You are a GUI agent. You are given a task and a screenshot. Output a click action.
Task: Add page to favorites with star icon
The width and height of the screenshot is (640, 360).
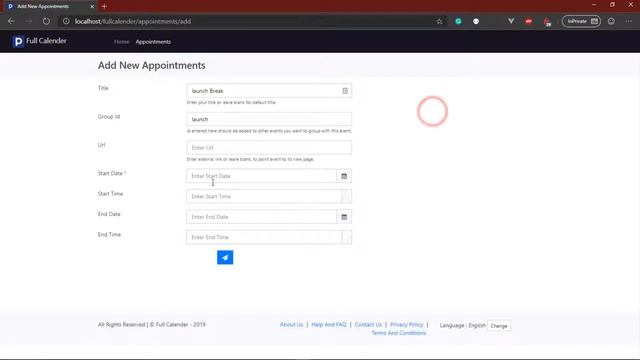coord(439,21)
